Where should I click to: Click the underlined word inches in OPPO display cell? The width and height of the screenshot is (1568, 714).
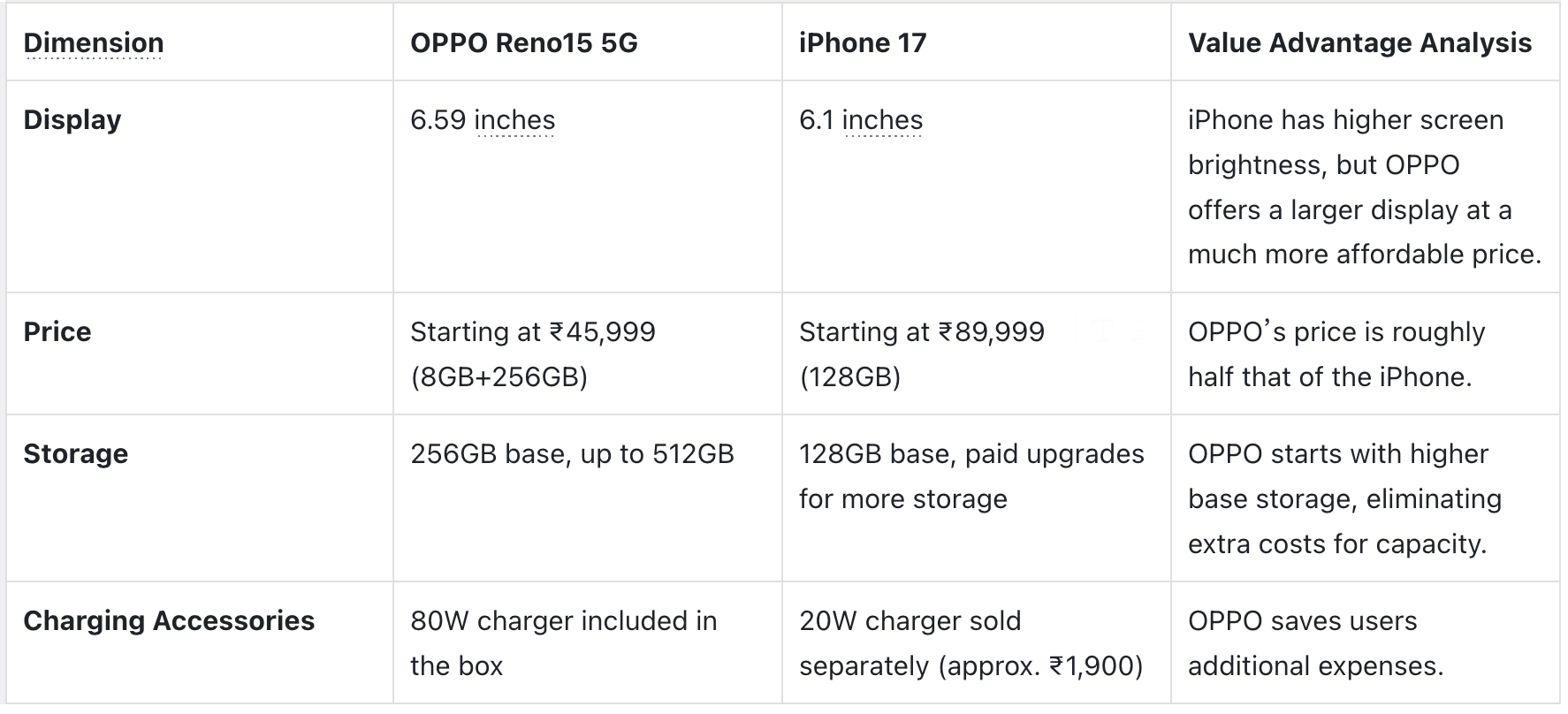point(514,120)
